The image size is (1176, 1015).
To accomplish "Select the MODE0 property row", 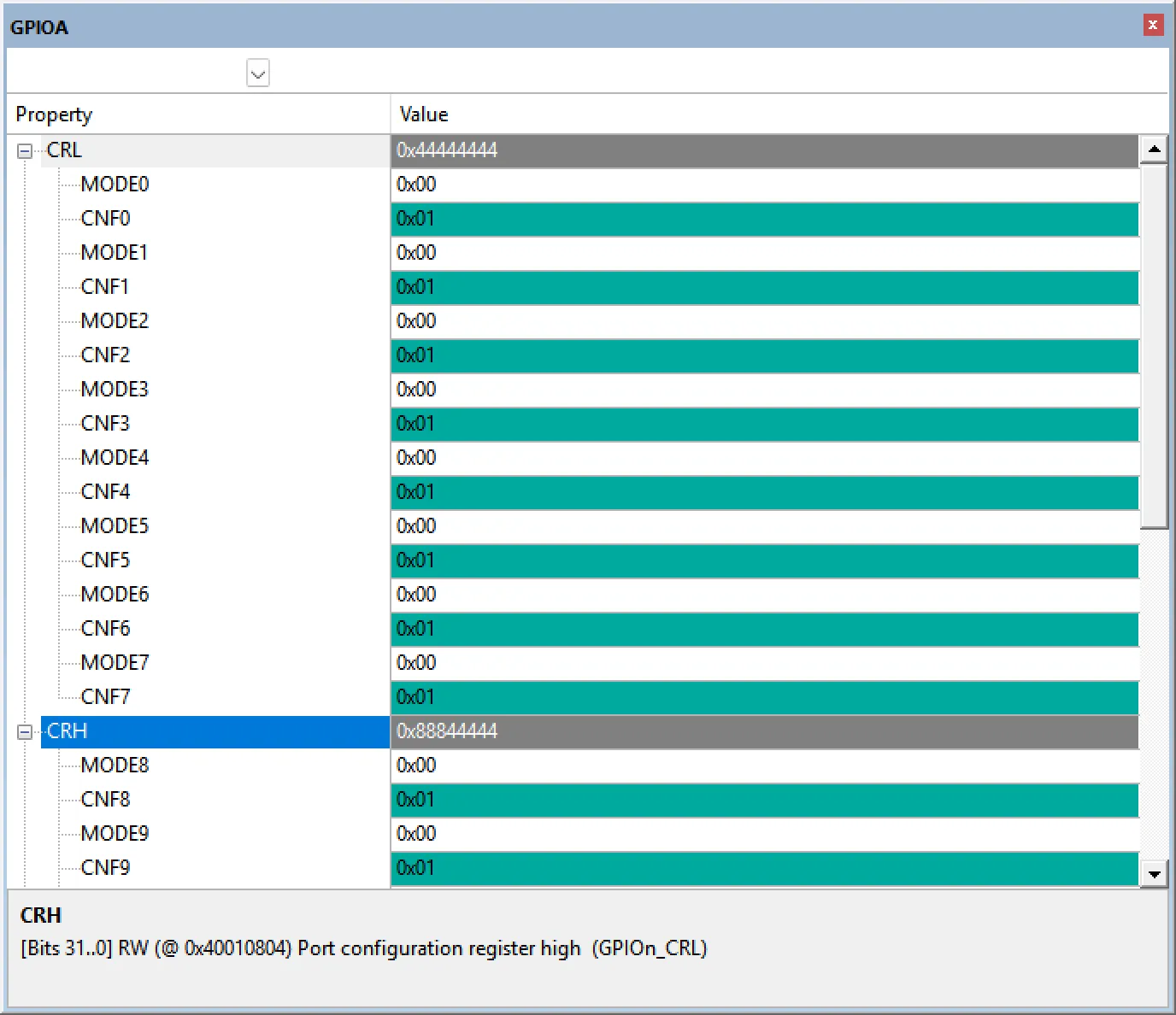I will tap(115, 185).
